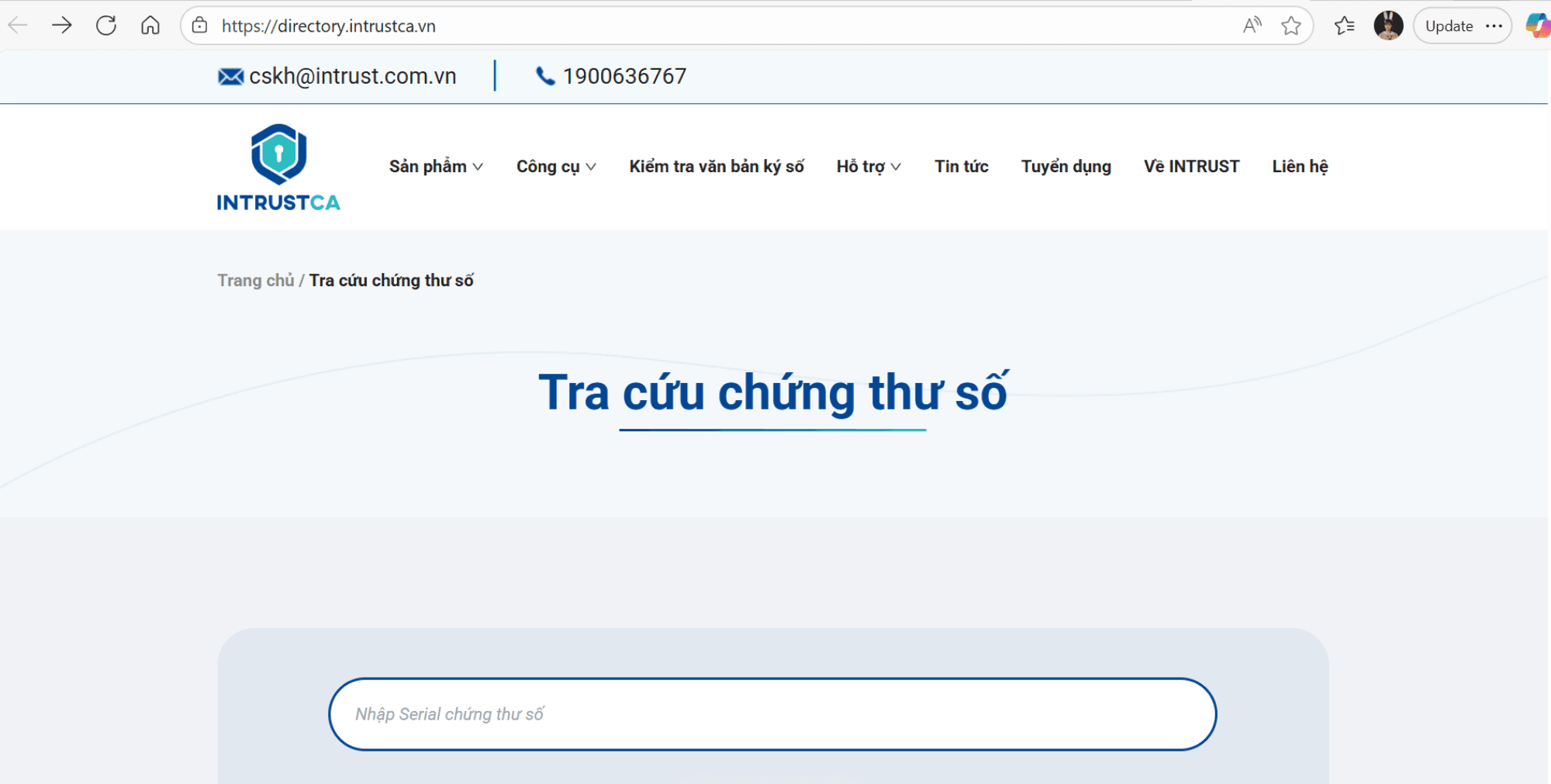The width and height of the screenshot is (1551, 784).
Task: Open browser home page icon
Action: (x=150, y=26)
